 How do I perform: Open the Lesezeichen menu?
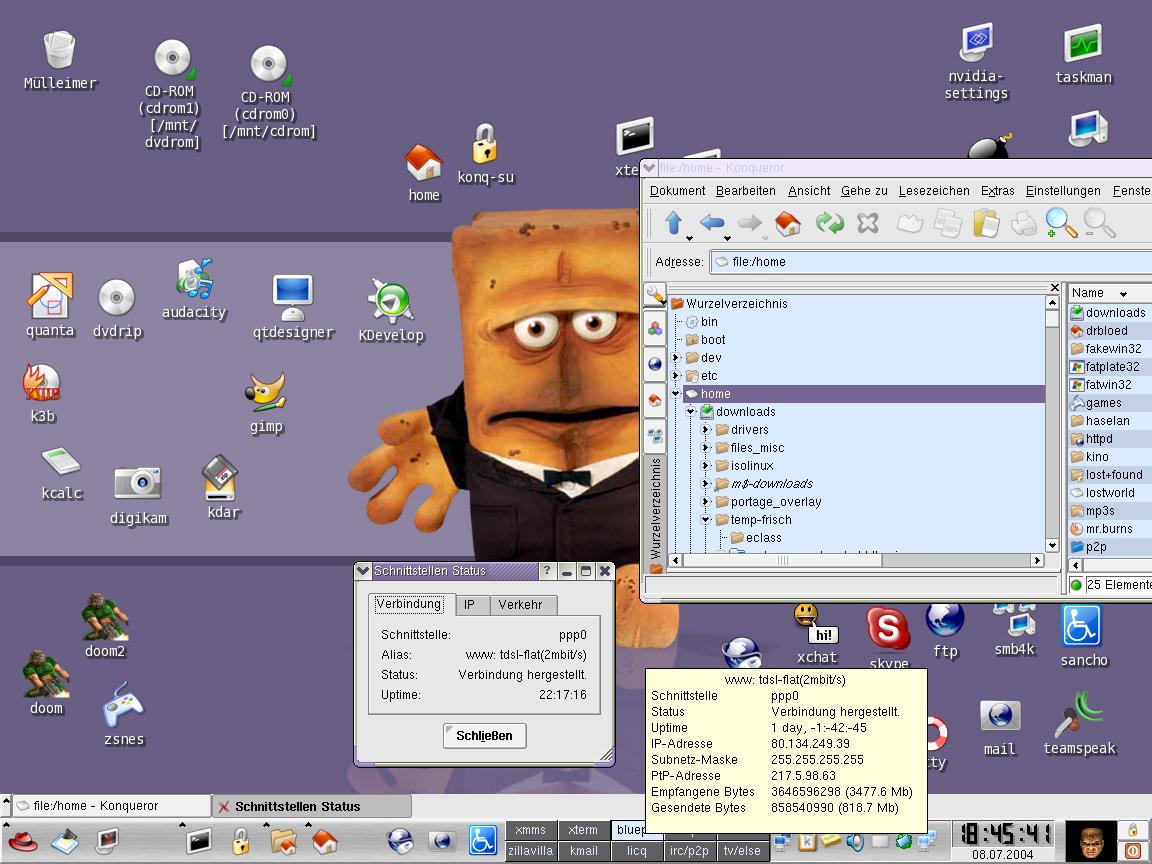coord(933,191)
